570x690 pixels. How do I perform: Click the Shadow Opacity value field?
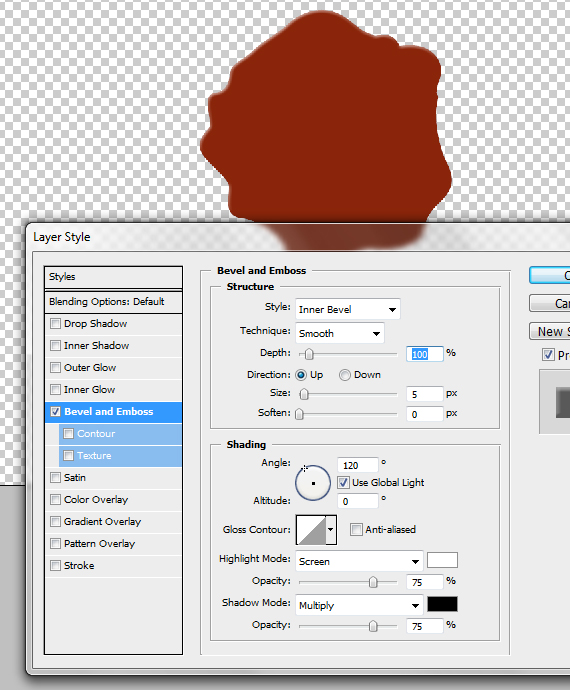[x=425, y=626]
